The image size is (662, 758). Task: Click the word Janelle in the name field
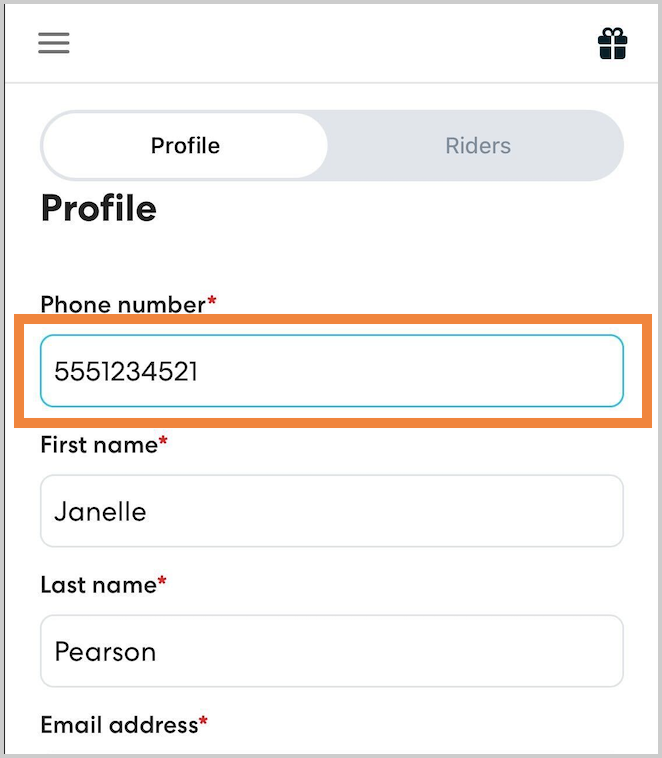100,512
